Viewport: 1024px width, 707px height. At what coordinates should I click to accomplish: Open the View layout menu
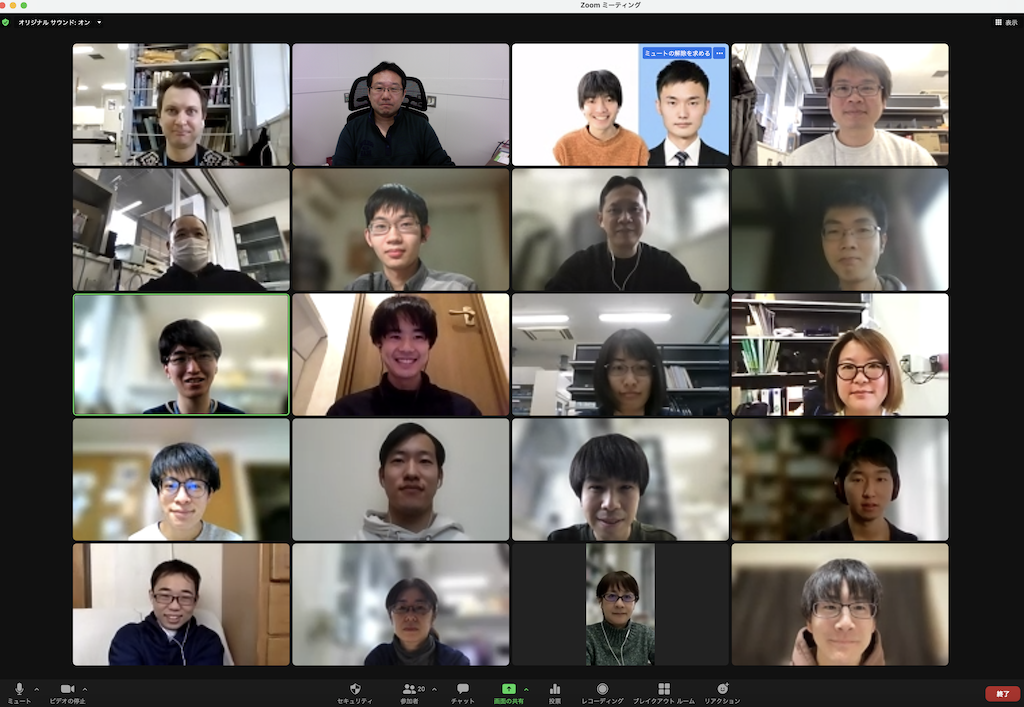[x=1004, y=22]
